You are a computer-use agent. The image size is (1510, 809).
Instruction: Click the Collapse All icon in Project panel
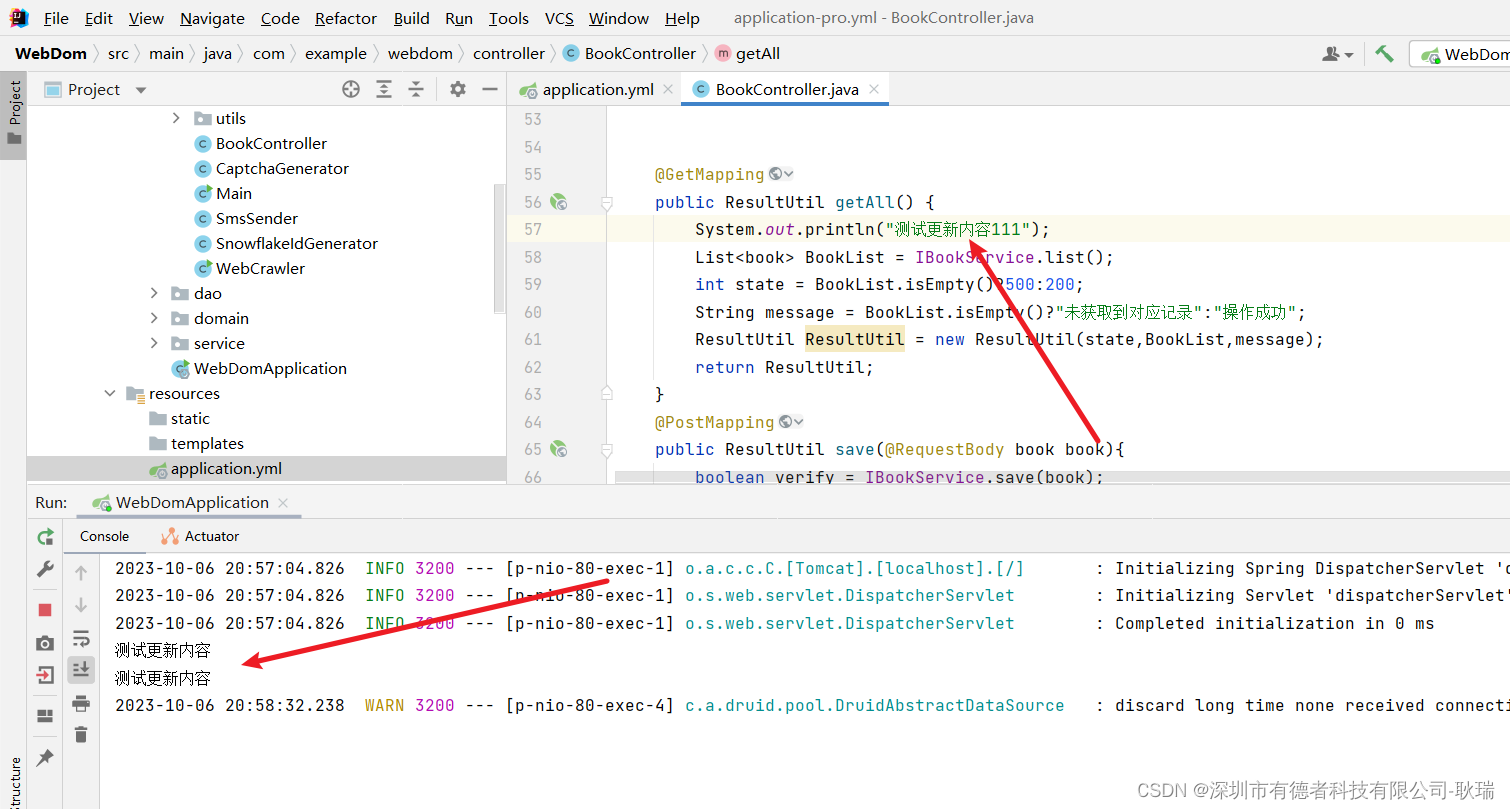click(416, 89)
